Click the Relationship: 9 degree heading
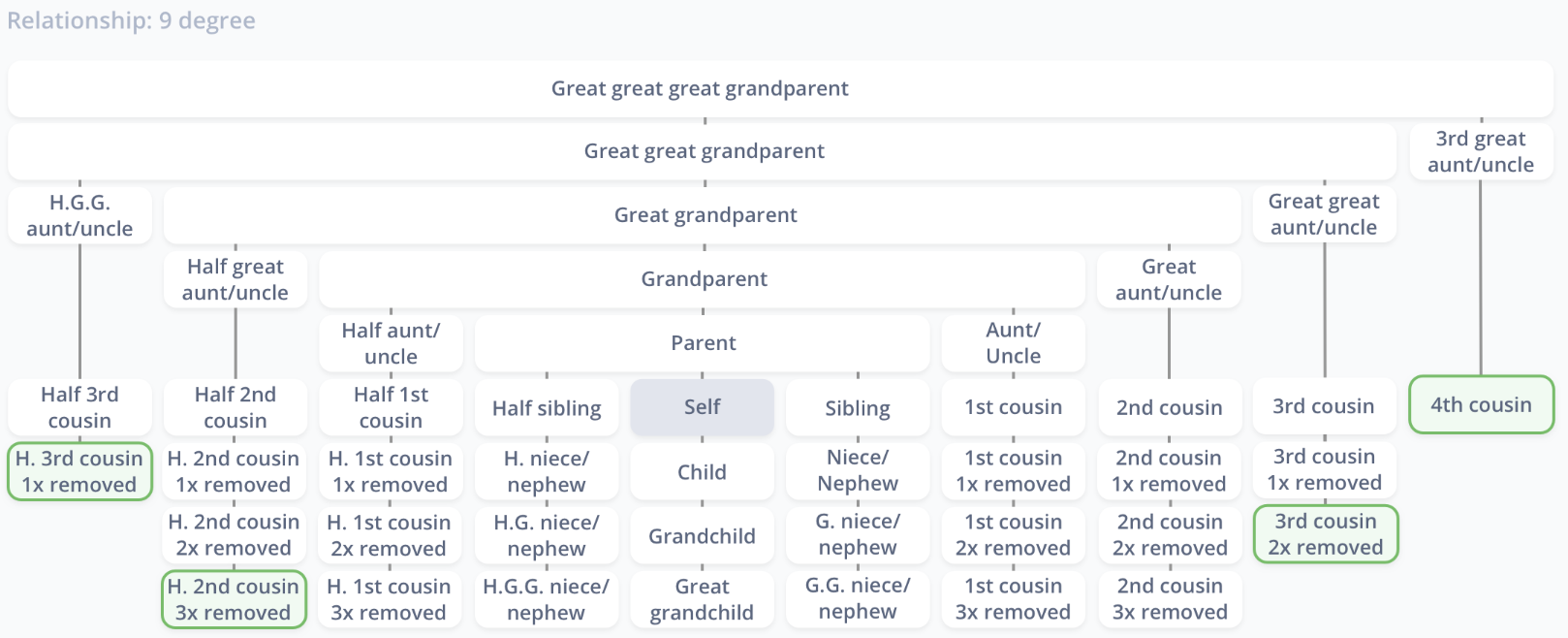1568x638 pixels. [x=132, y=20]
